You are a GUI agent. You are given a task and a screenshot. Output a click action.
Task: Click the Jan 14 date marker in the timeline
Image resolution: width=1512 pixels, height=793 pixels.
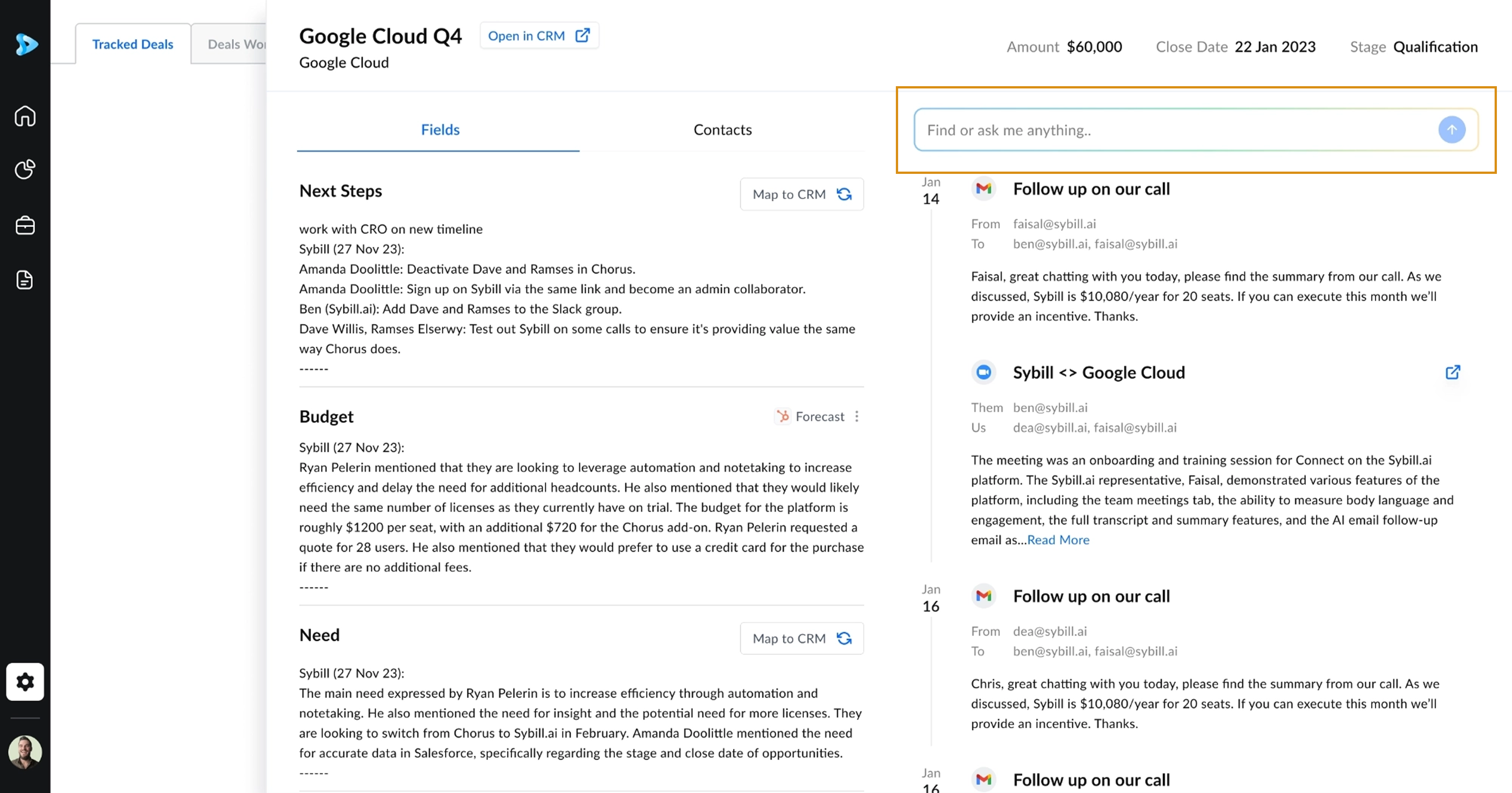[931, 191]
